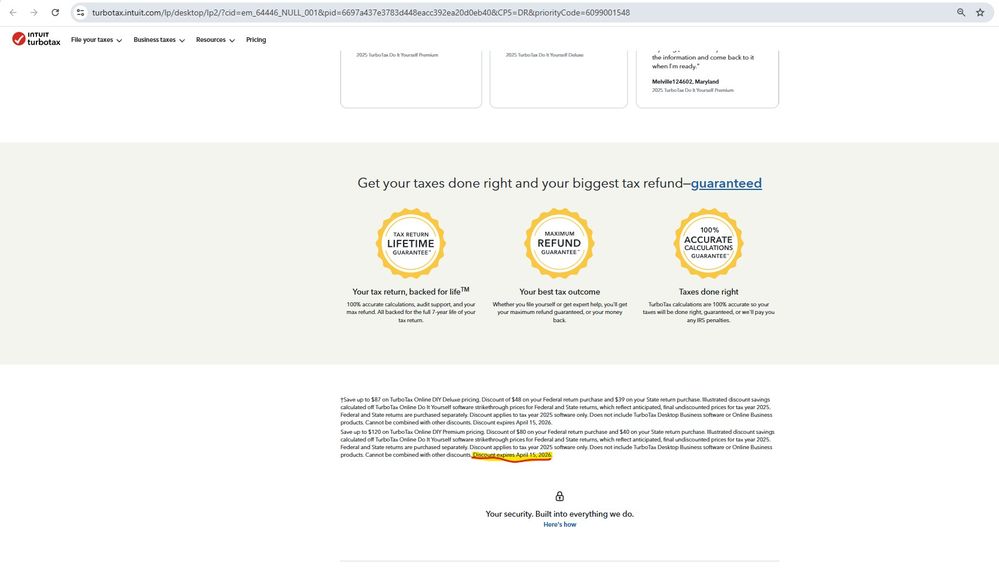This screenshot has width=999, height=568.
Task: Click the security padlock icon above "Your security"
Action: click(x=559, y=496)
